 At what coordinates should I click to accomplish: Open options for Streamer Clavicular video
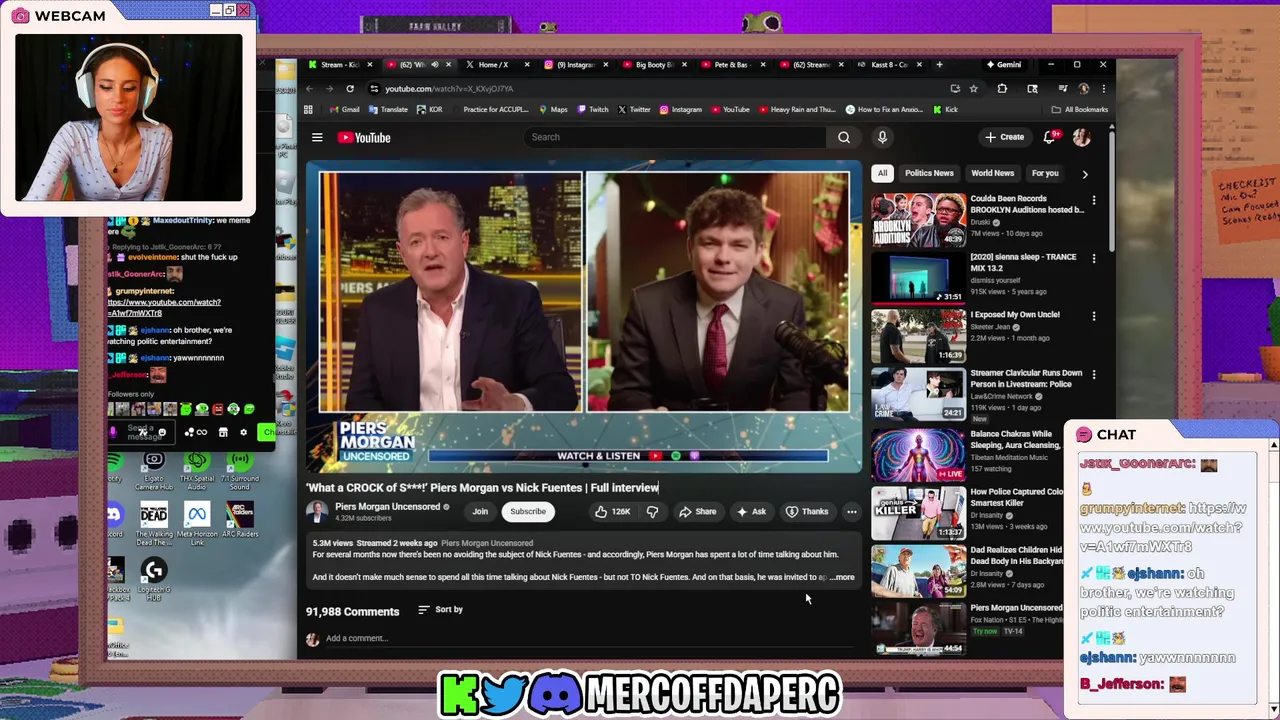(x=1093, y=375)
